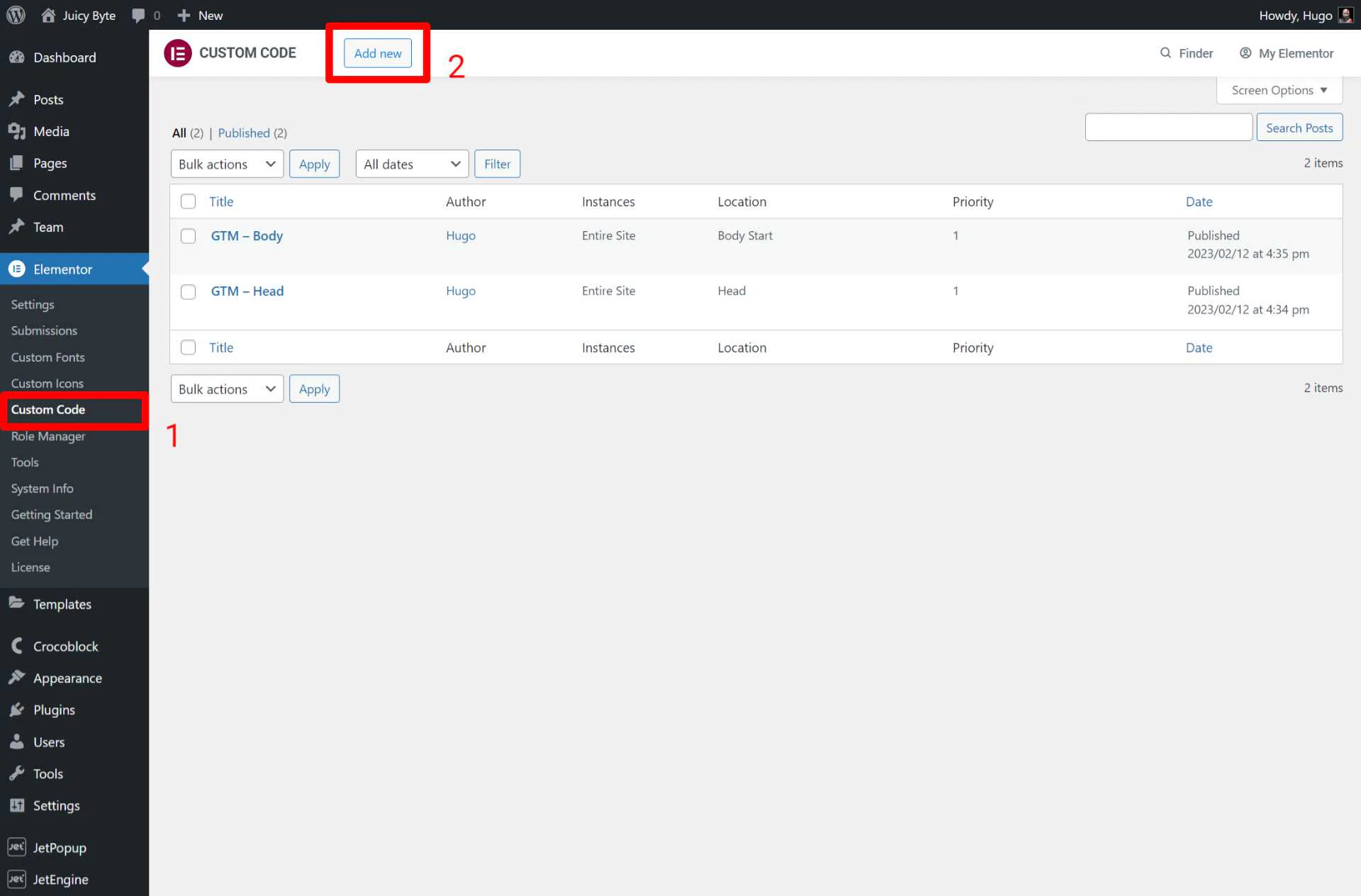
Task: Check the GTM – Head row checkbox
Action: coord(188,291)
